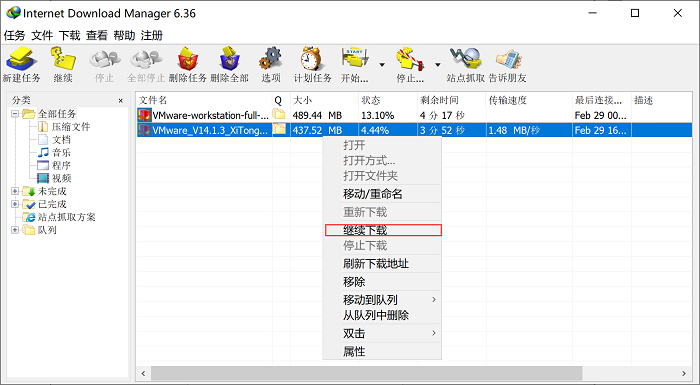
Task: Click file icon of VMware-workstation-full row
Action: click(x=144, y=115)
